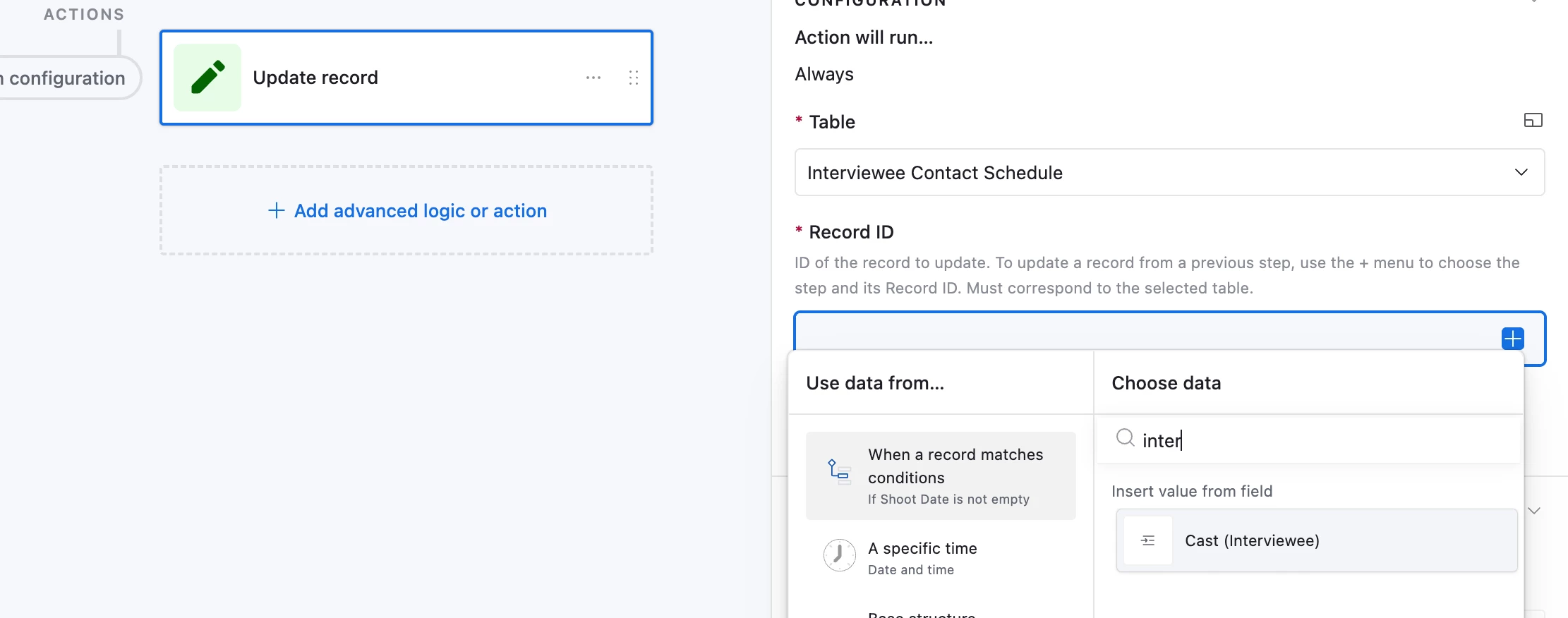Click the green pencil Update record icon

(207, 78)
